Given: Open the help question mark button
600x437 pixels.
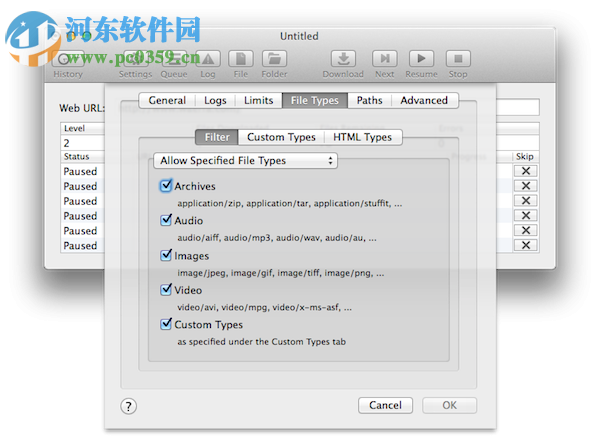Looking at the screenshot, I should click(129, 406).
